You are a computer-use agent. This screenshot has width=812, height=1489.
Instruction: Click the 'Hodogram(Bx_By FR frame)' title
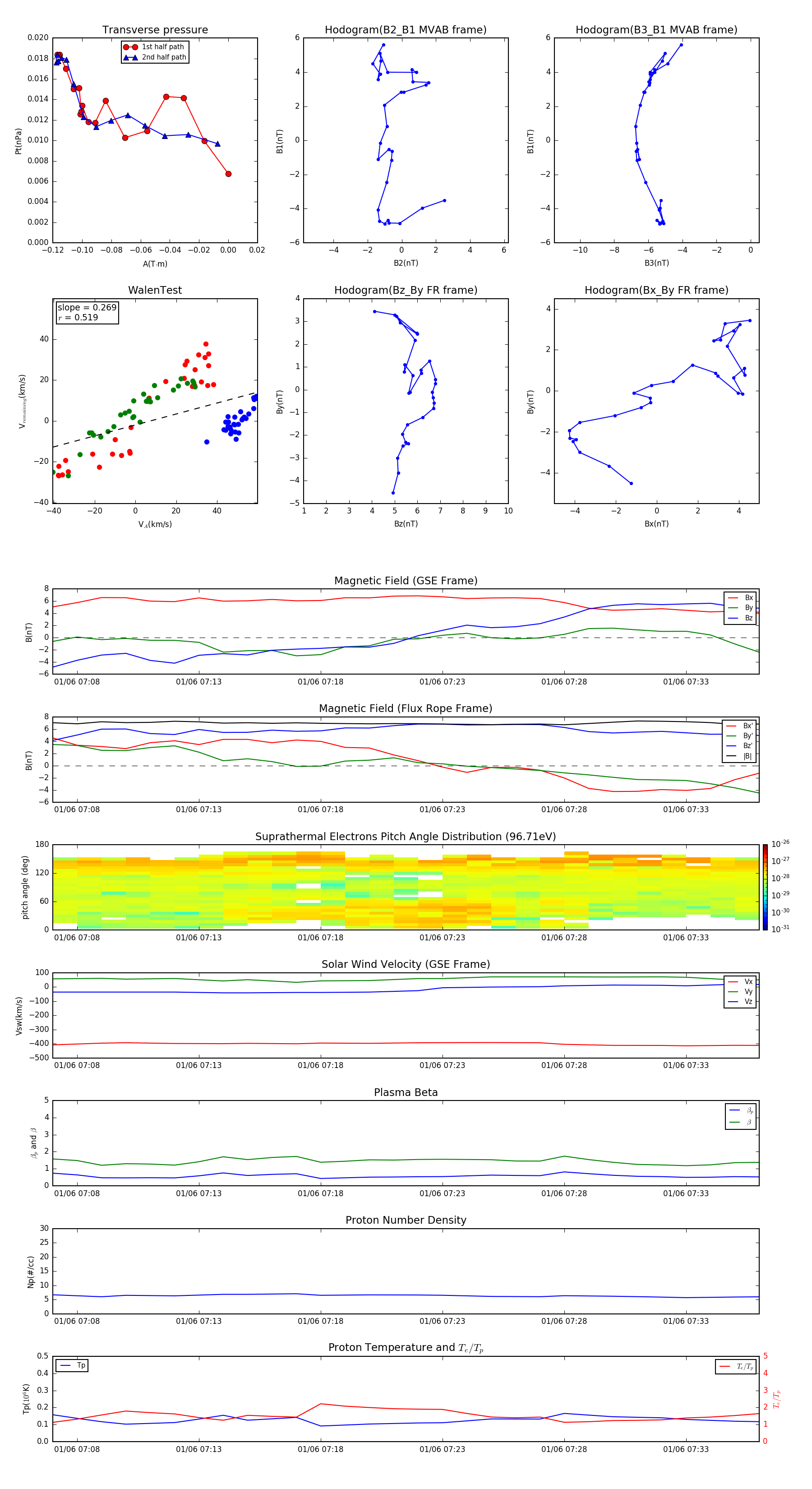[656, 290]
